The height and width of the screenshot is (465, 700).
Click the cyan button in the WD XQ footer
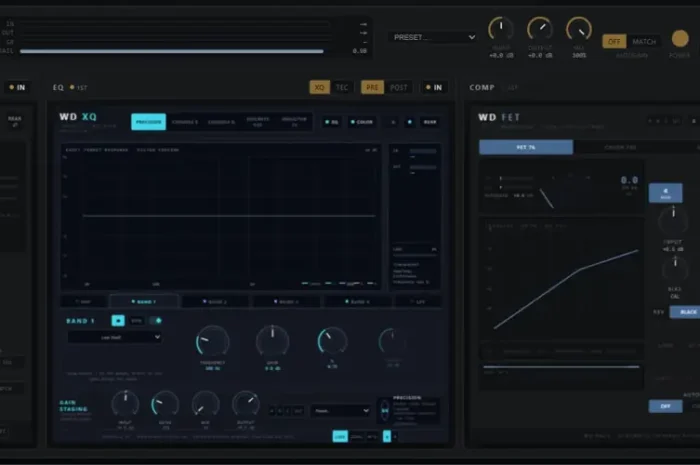(x=340, y=436)
